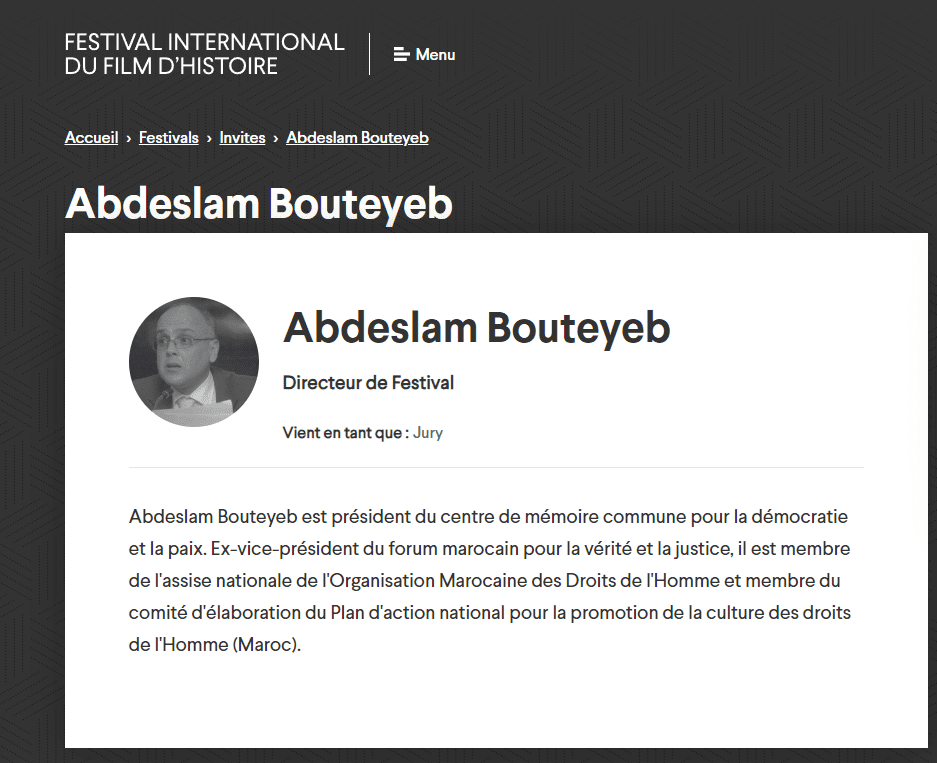
Task: Navigate to the Invites breadcrumb
Action: click(242, 137)
